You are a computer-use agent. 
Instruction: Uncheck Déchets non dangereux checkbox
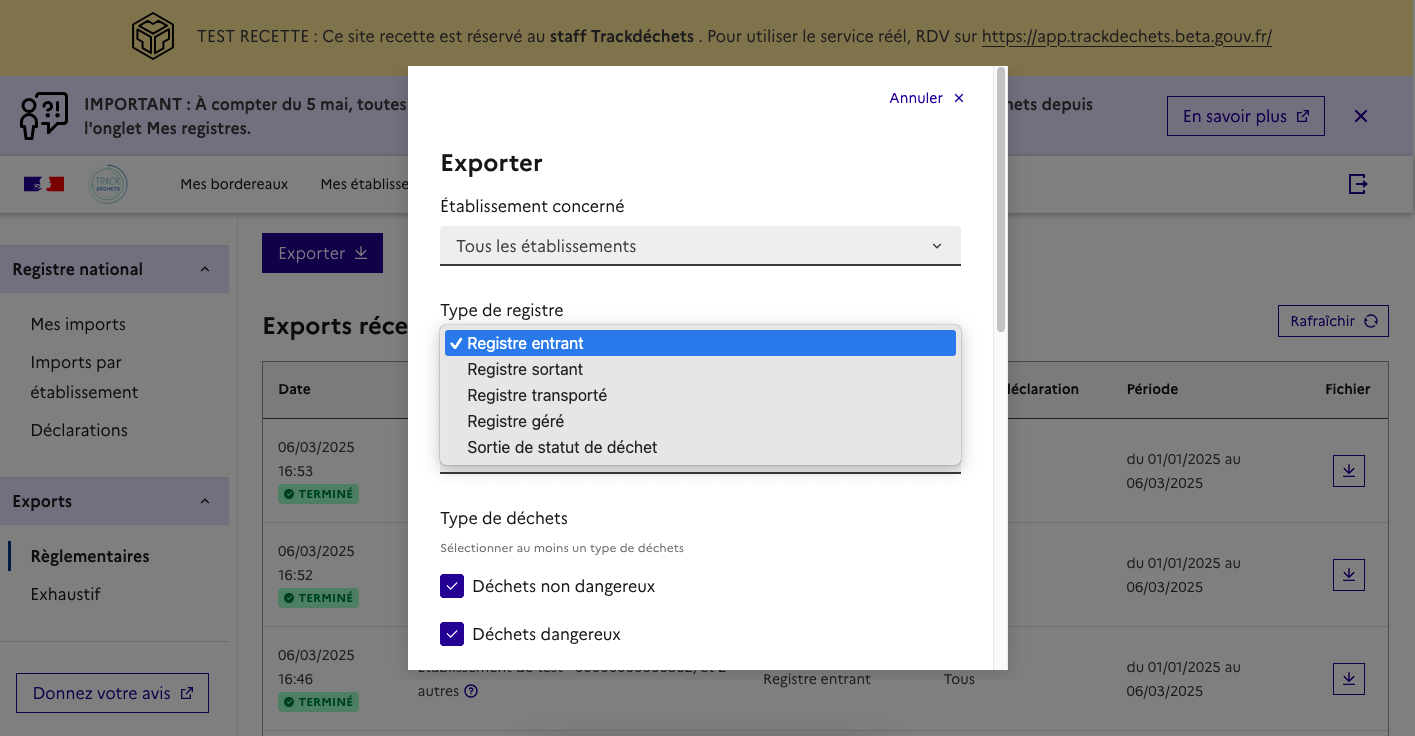click(452, 586)
